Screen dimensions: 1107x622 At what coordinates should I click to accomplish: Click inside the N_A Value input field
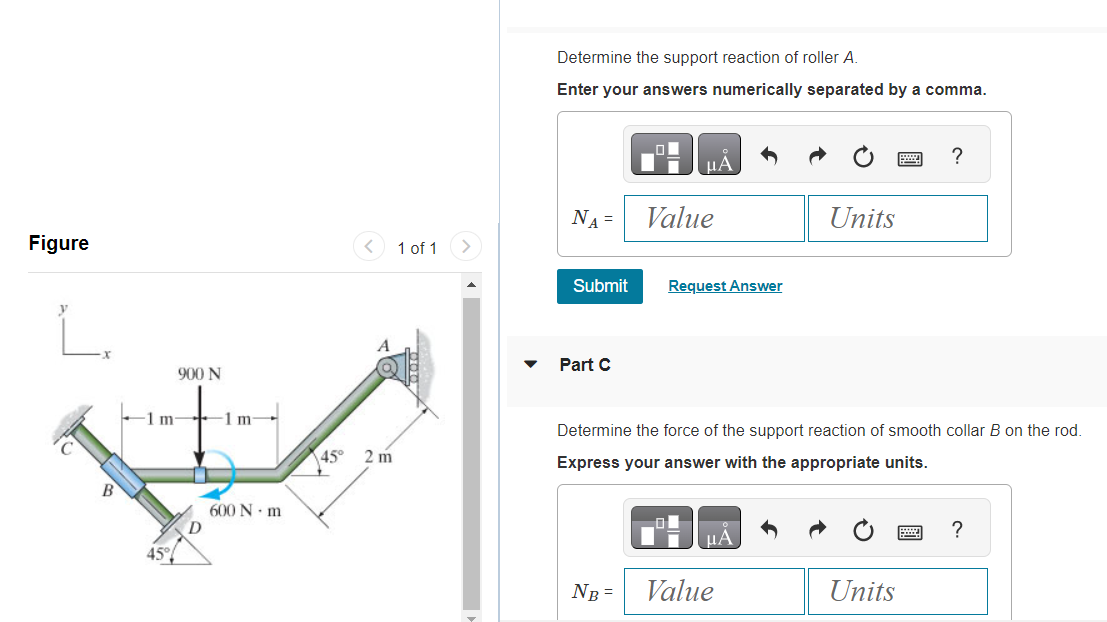pos(713,218)
